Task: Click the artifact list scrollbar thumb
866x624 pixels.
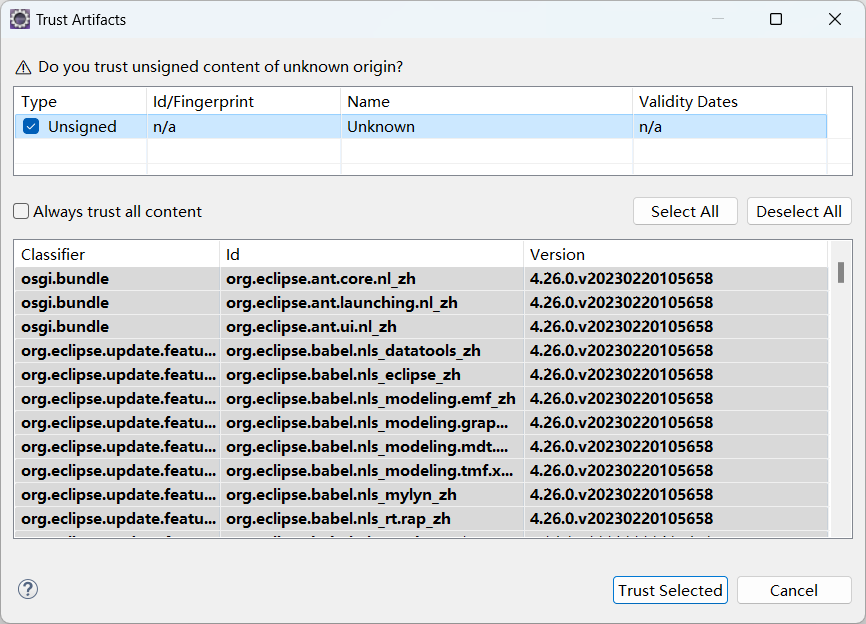Action: click(x=841, y=272)
